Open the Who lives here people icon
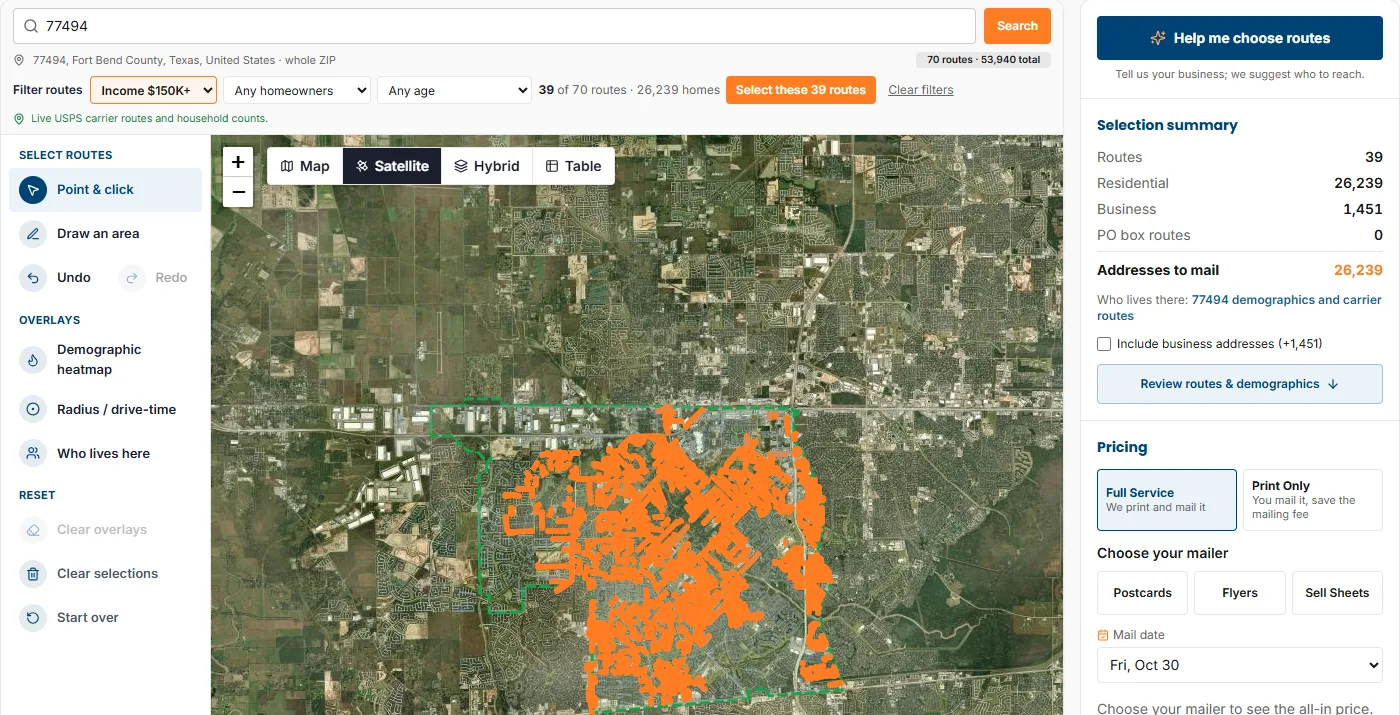 (33, 454)
